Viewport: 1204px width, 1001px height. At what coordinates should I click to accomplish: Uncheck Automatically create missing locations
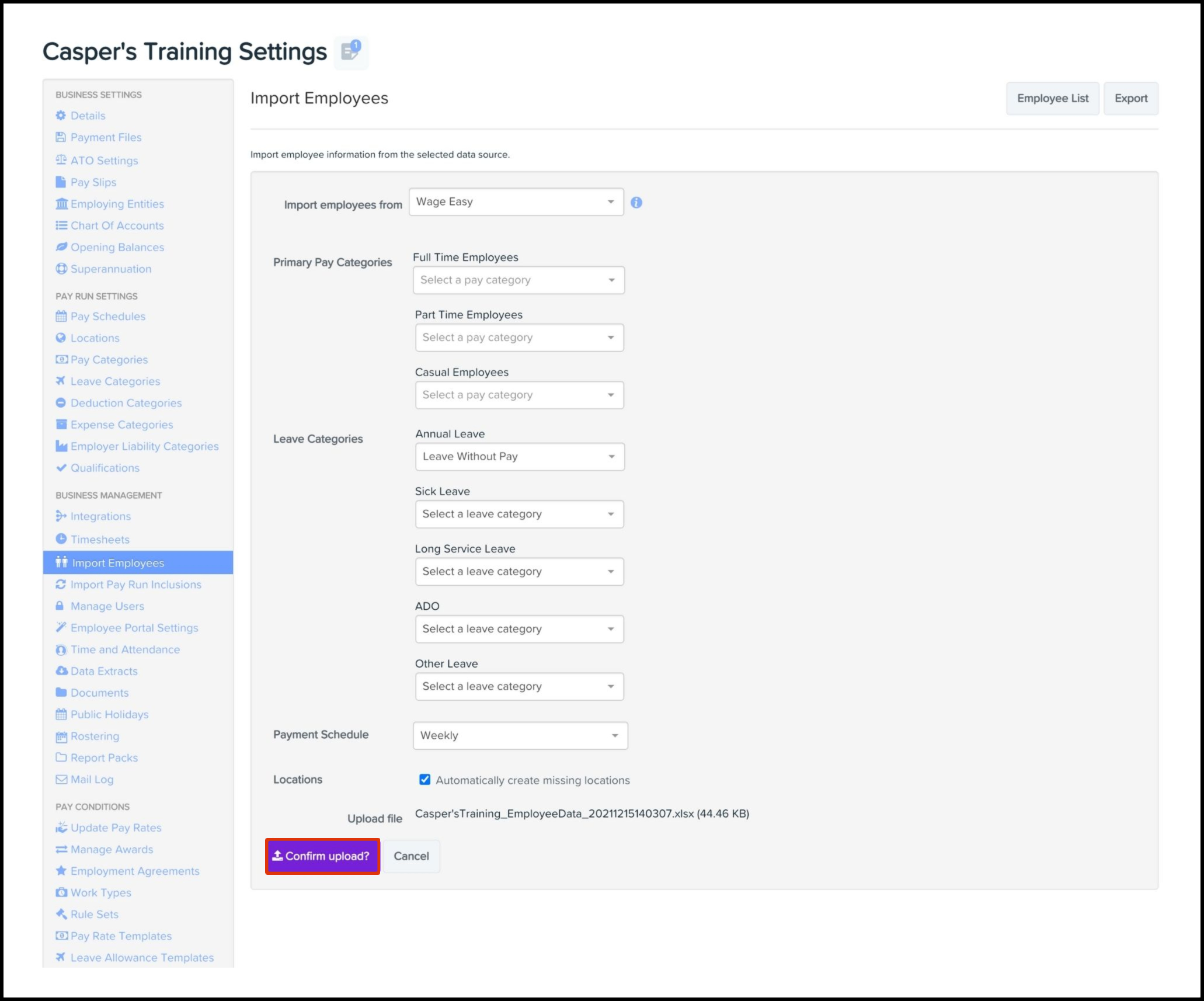tap(424, 780)
